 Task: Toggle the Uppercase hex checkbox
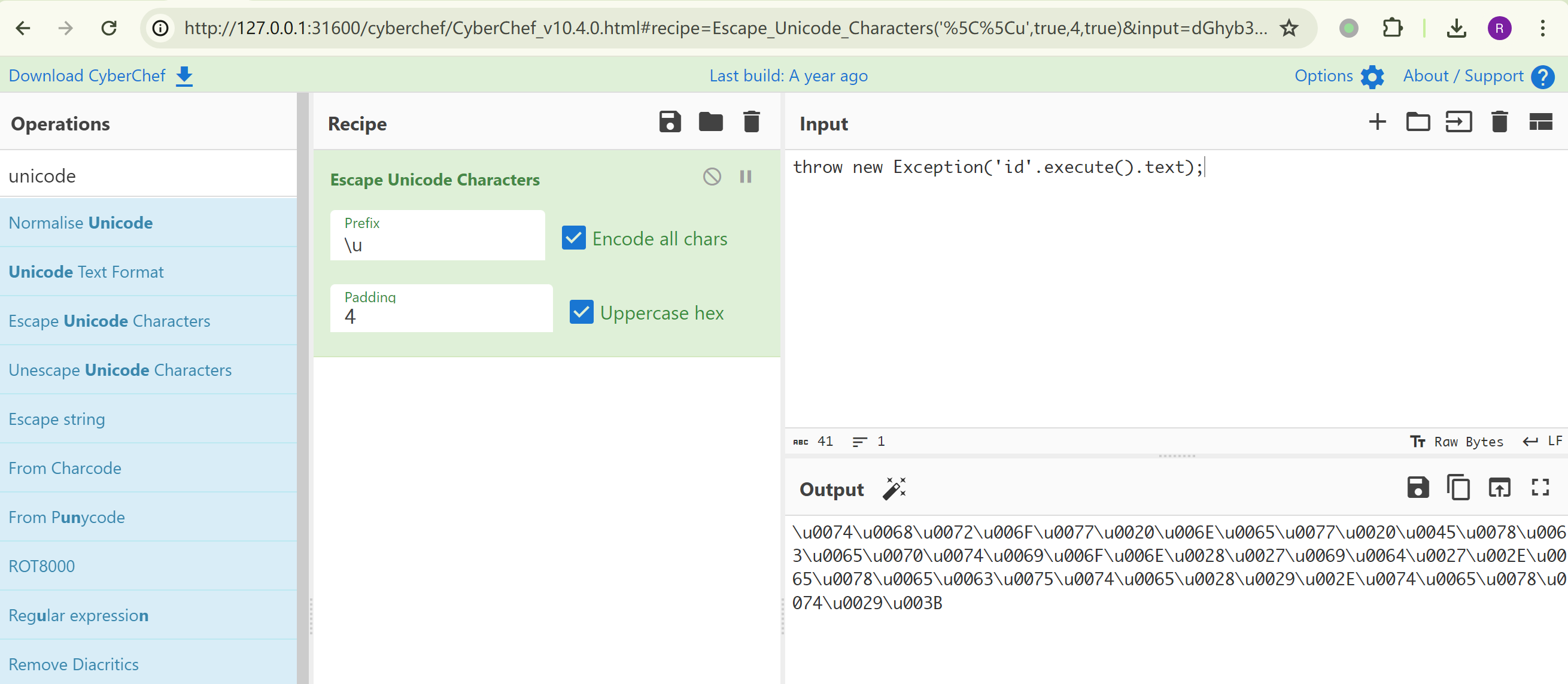(x=581, y=312)
